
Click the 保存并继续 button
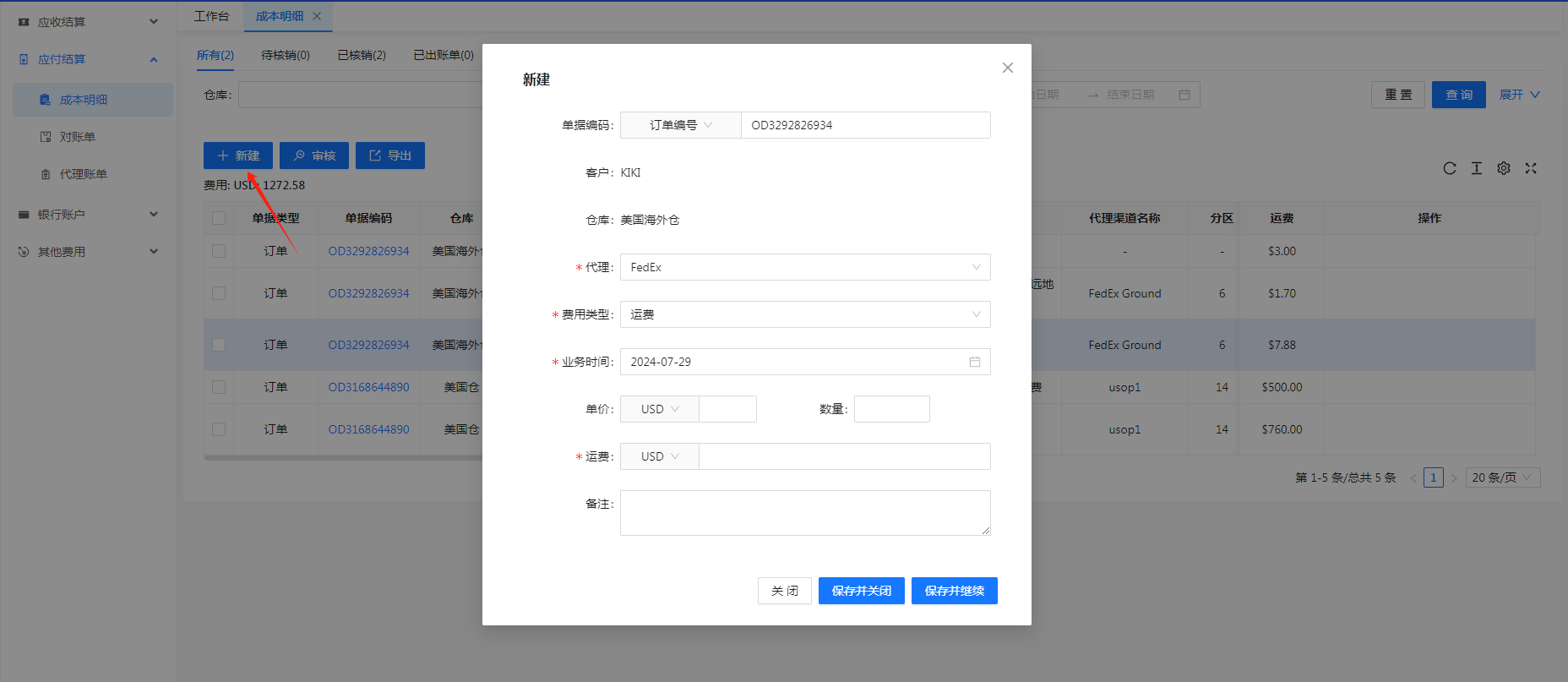click(954, 591)
